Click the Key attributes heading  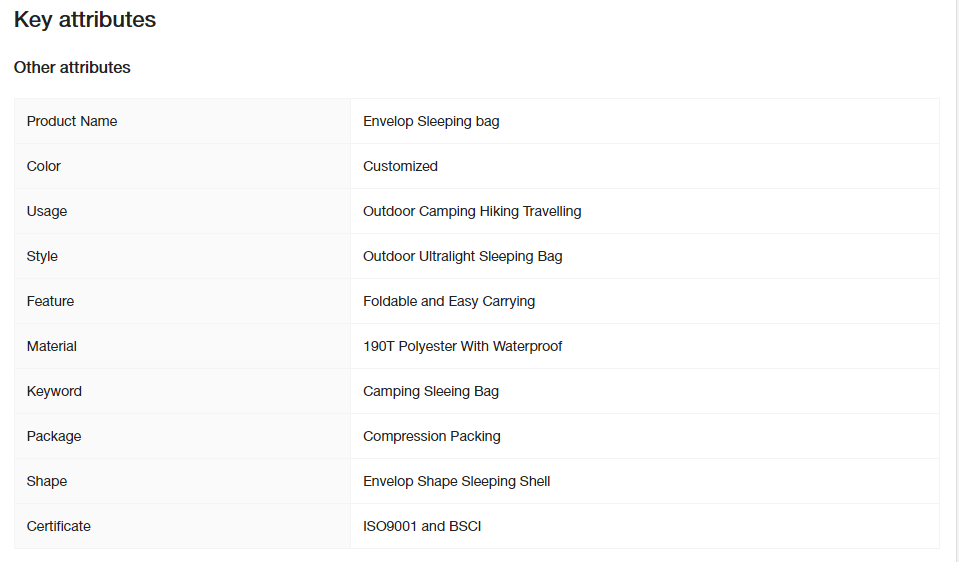pyautogui.click(x=84, y=20)
